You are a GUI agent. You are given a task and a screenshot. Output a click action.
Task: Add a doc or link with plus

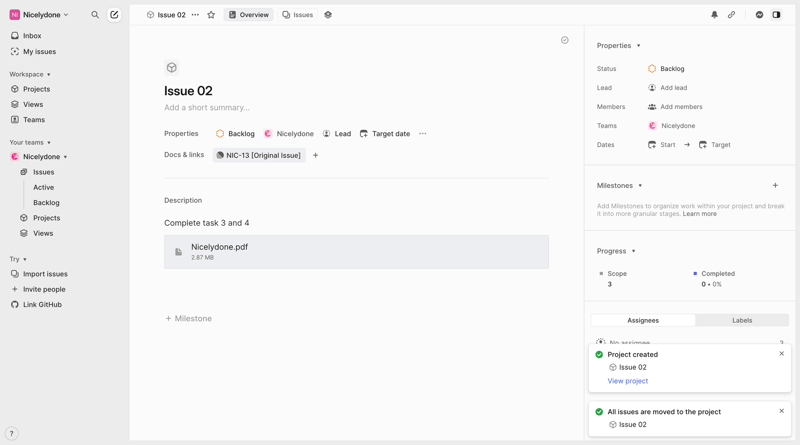point(315,155)
